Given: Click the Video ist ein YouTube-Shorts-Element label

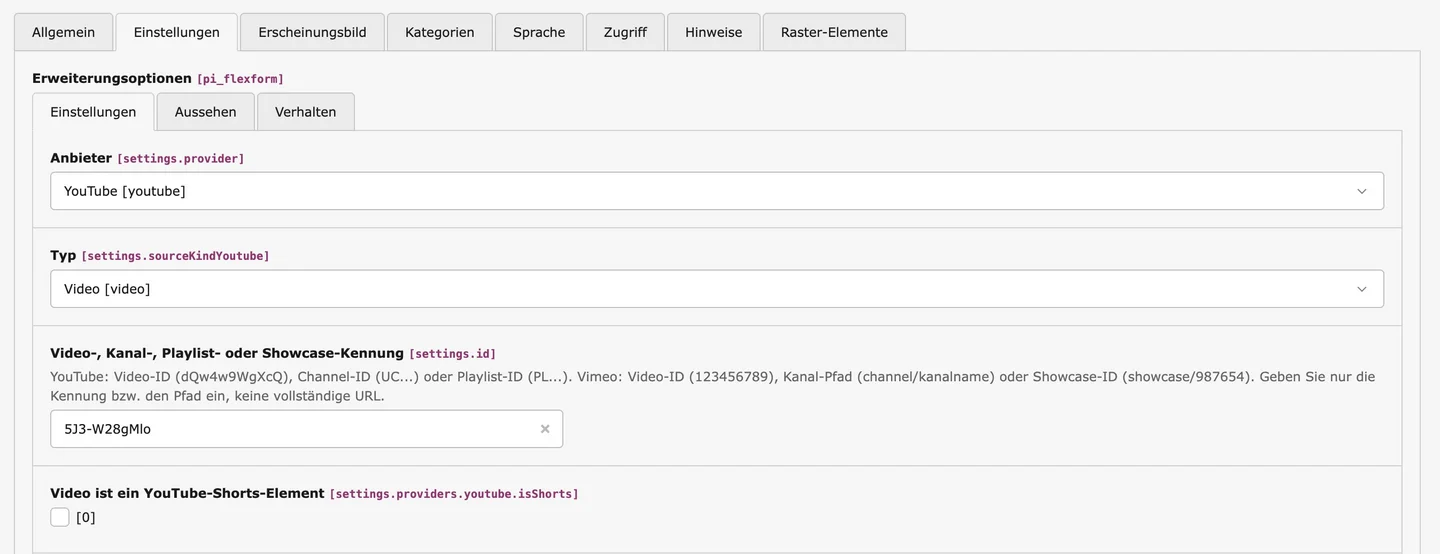Looking at the screenshot, I should 187,493.
